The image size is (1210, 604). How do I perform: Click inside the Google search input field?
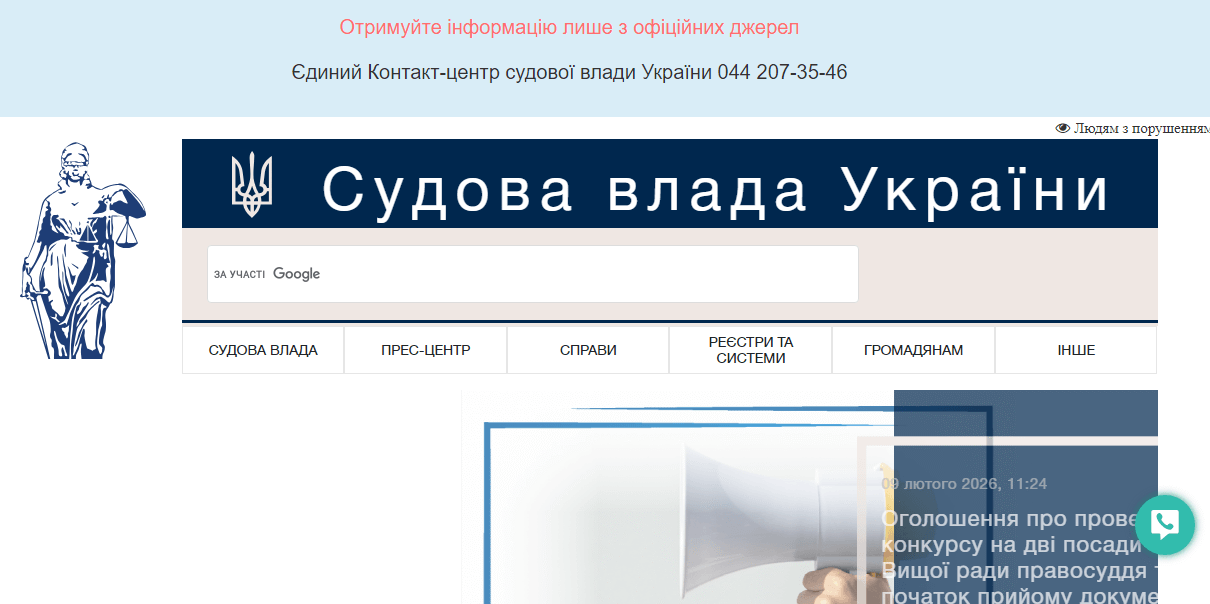coord(533,273)
